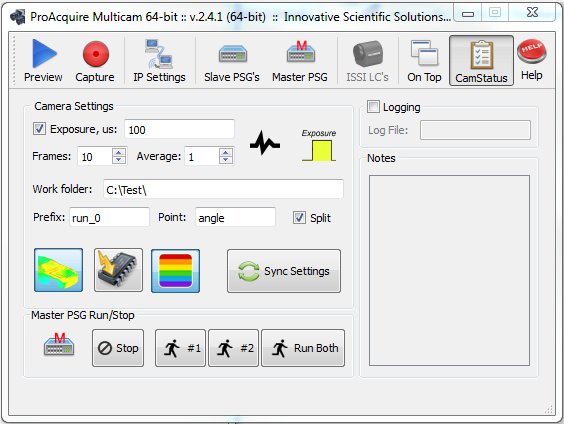Screen dimensions: 564x424
Task: Uncheck the Exposure, us checkbox
Action: pyautogui.click(x=39, y=128)
